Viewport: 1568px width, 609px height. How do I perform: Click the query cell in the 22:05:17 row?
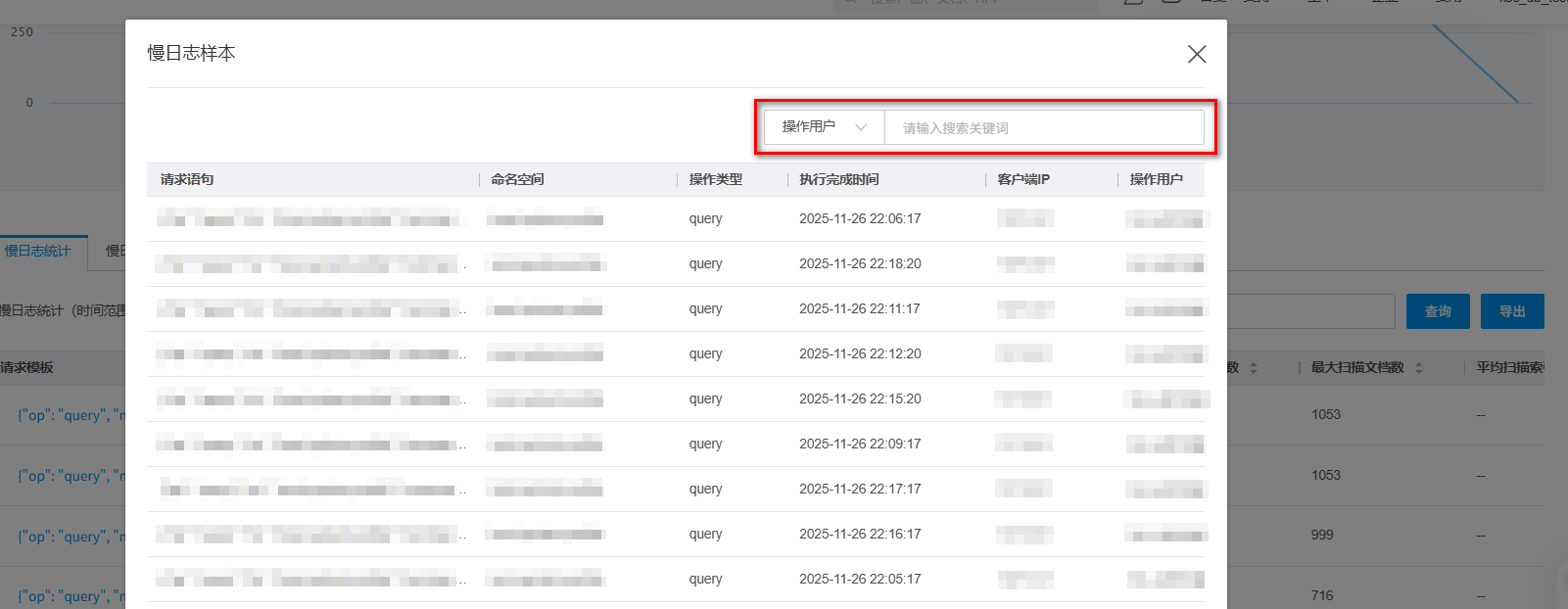pyautogui.click(x=705, y=580)
